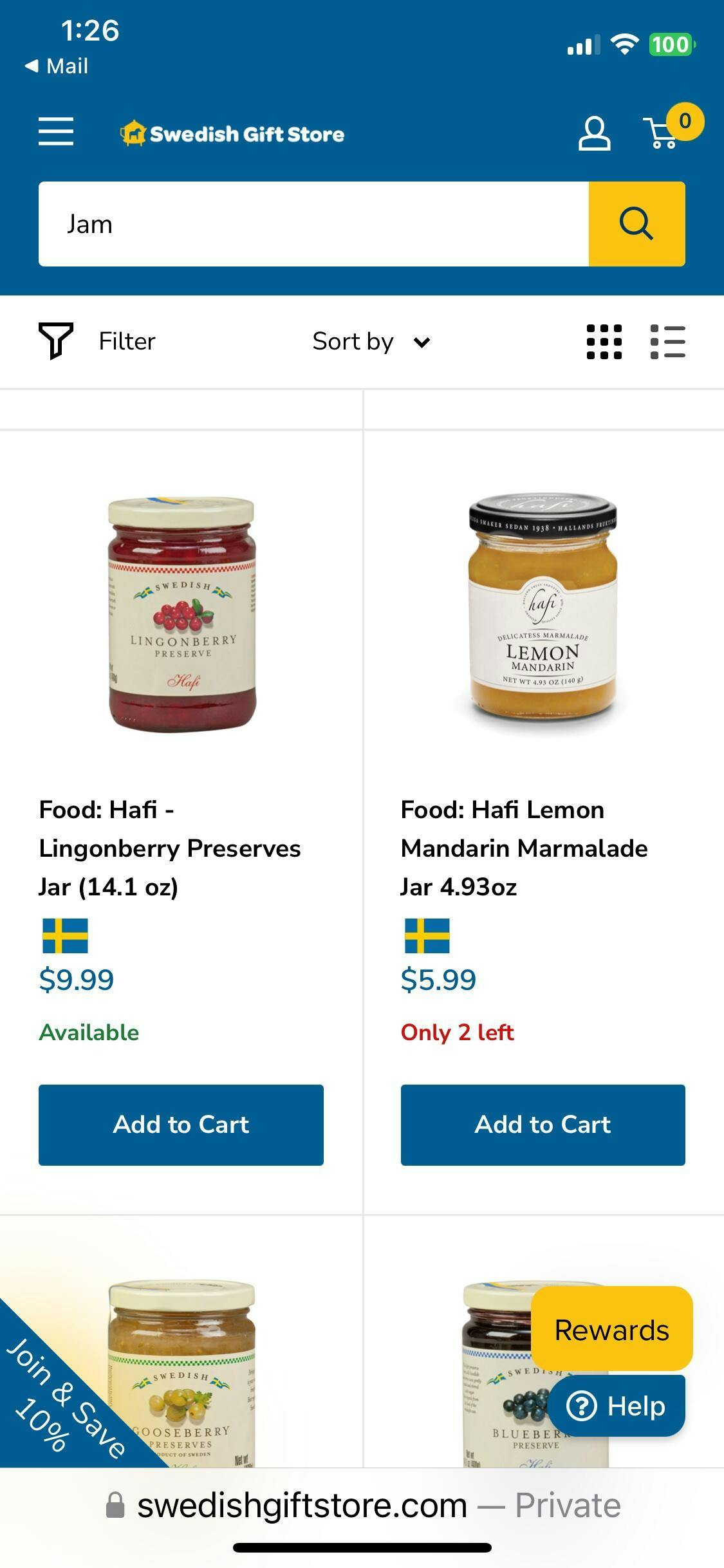Open the Rewards widget

click(x=611, y=1330)
